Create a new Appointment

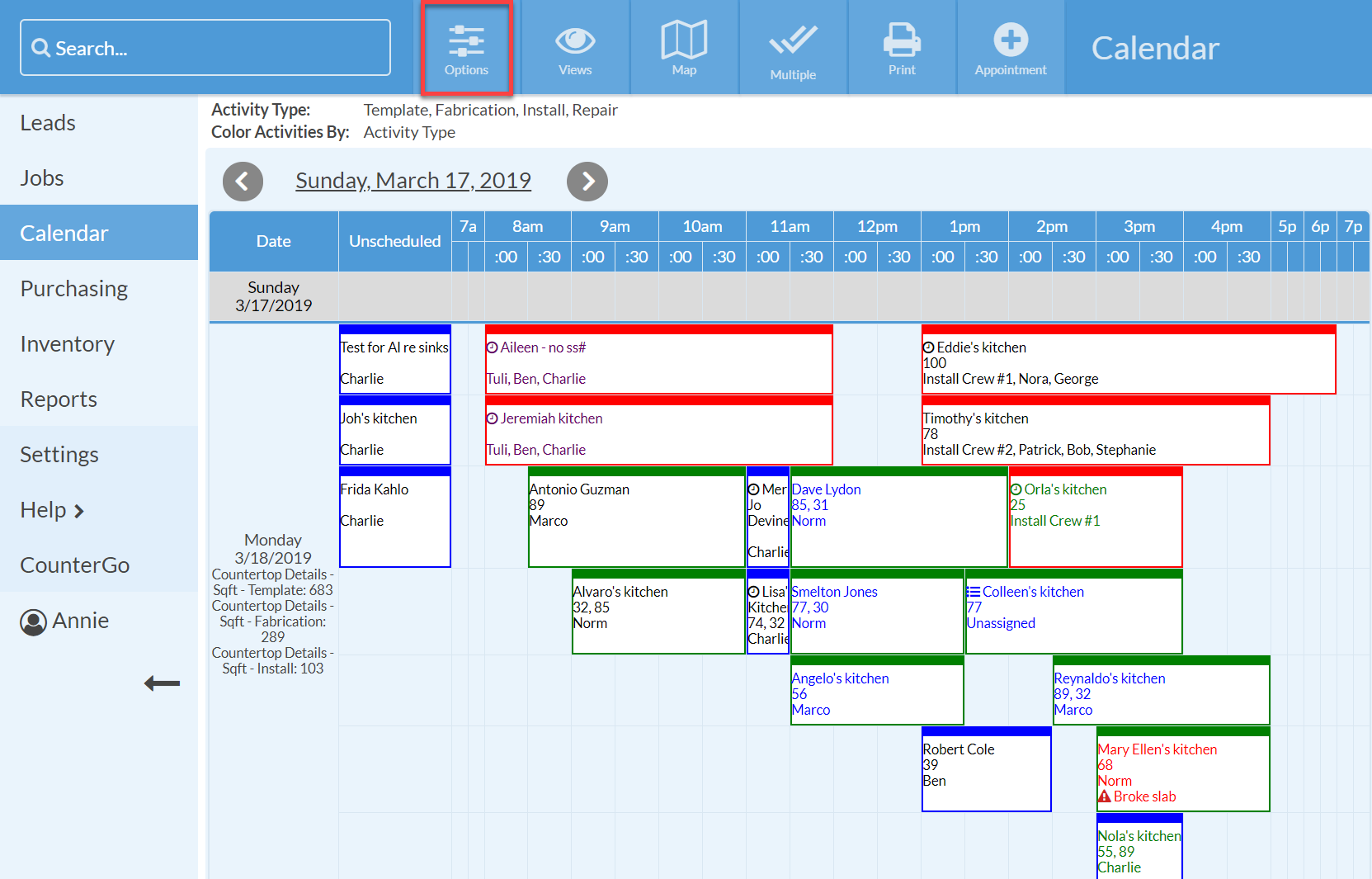click(1010, 45)
